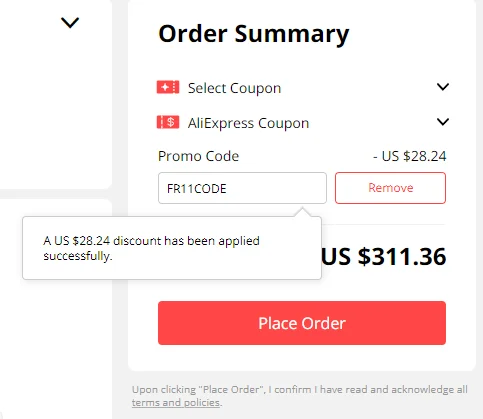Click the US $311.36 order total
The image size is (483, 419).
[x=383, y=256]
